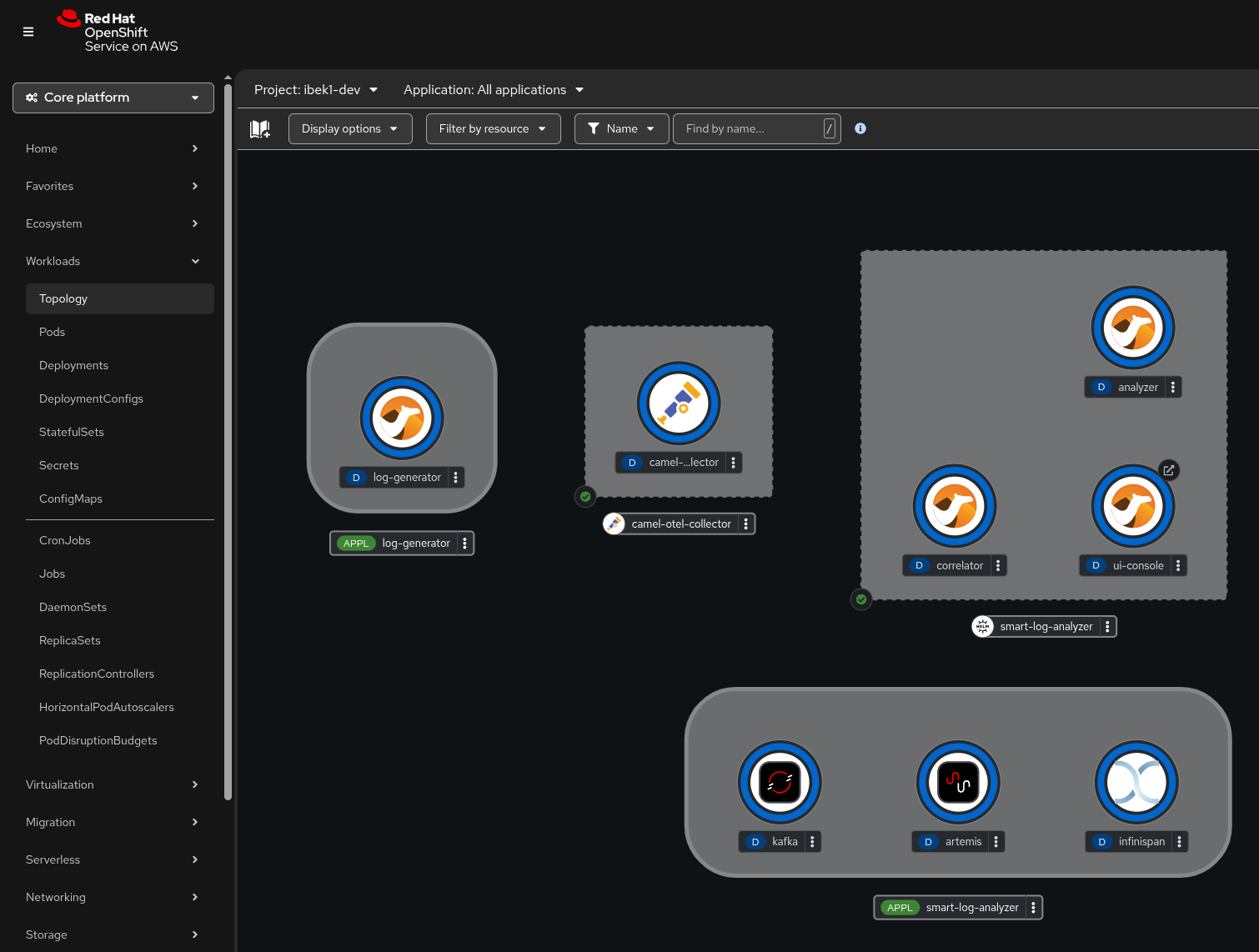Go to ConfigMaps in the sidebar
Viewport: 1259px width, 952px height.
coord(120,499)
